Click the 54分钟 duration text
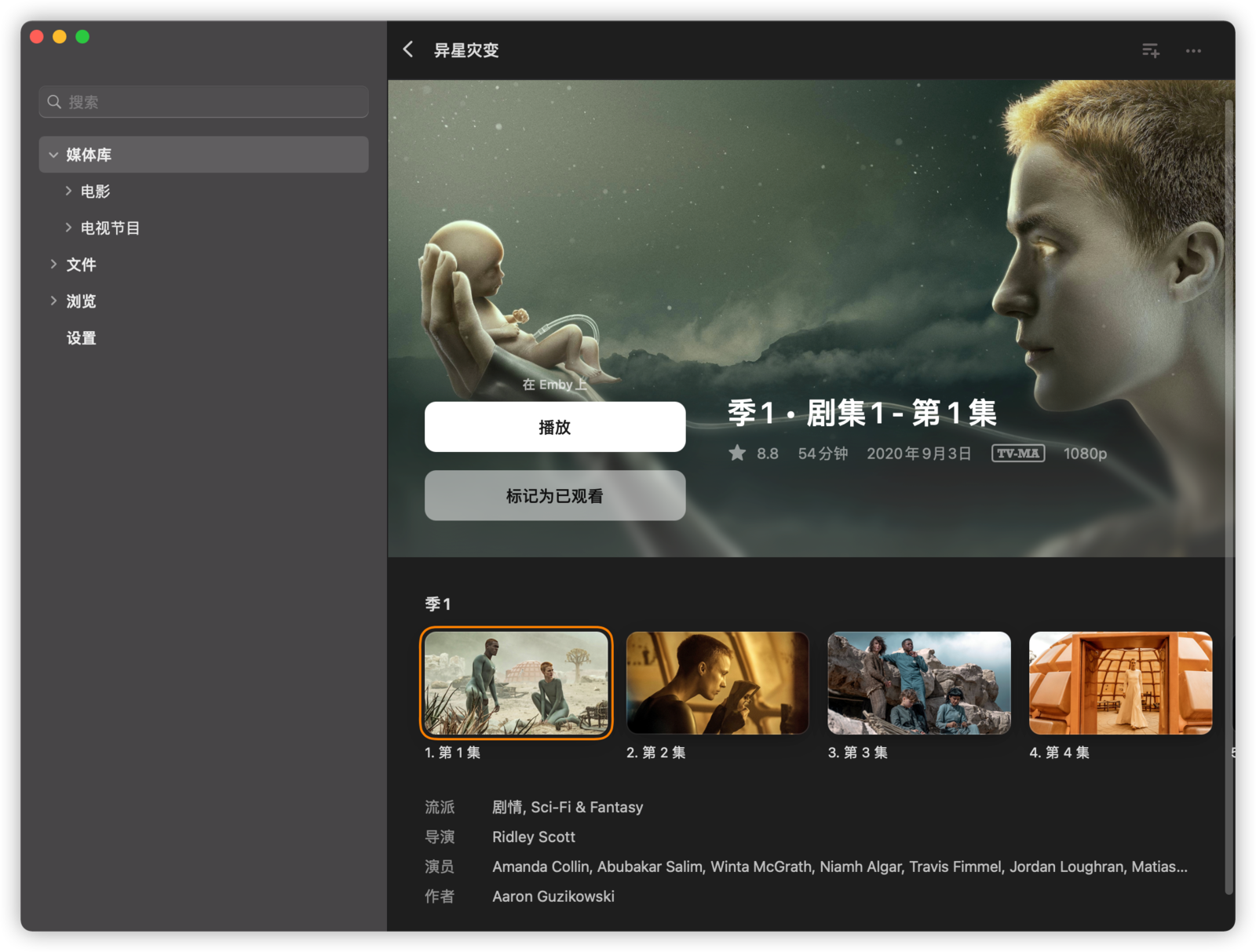This screenshot has width=1256, height=952. pyautogui.click(x=823, y=454)
